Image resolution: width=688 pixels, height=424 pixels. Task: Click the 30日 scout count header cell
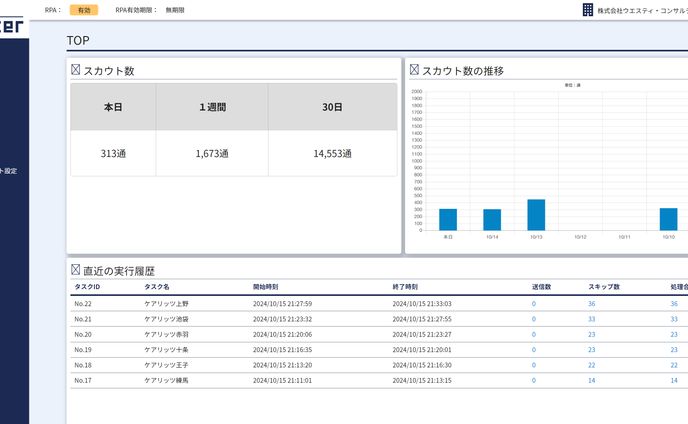pyautogui.click(x=332, y=107)
